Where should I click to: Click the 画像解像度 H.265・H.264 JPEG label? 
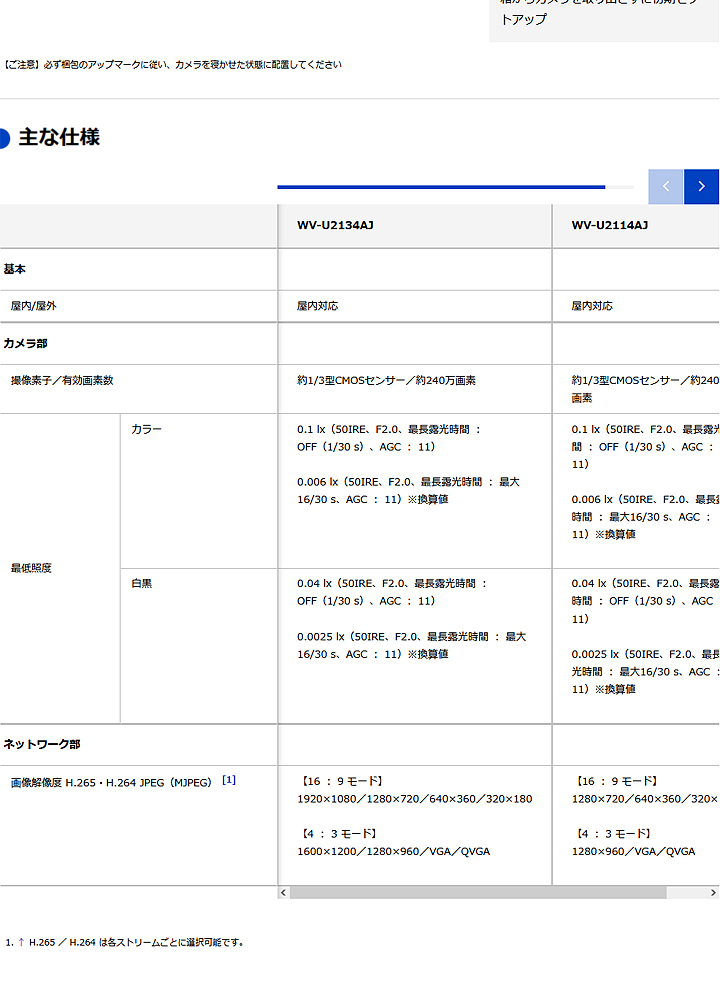pos(111,783)
